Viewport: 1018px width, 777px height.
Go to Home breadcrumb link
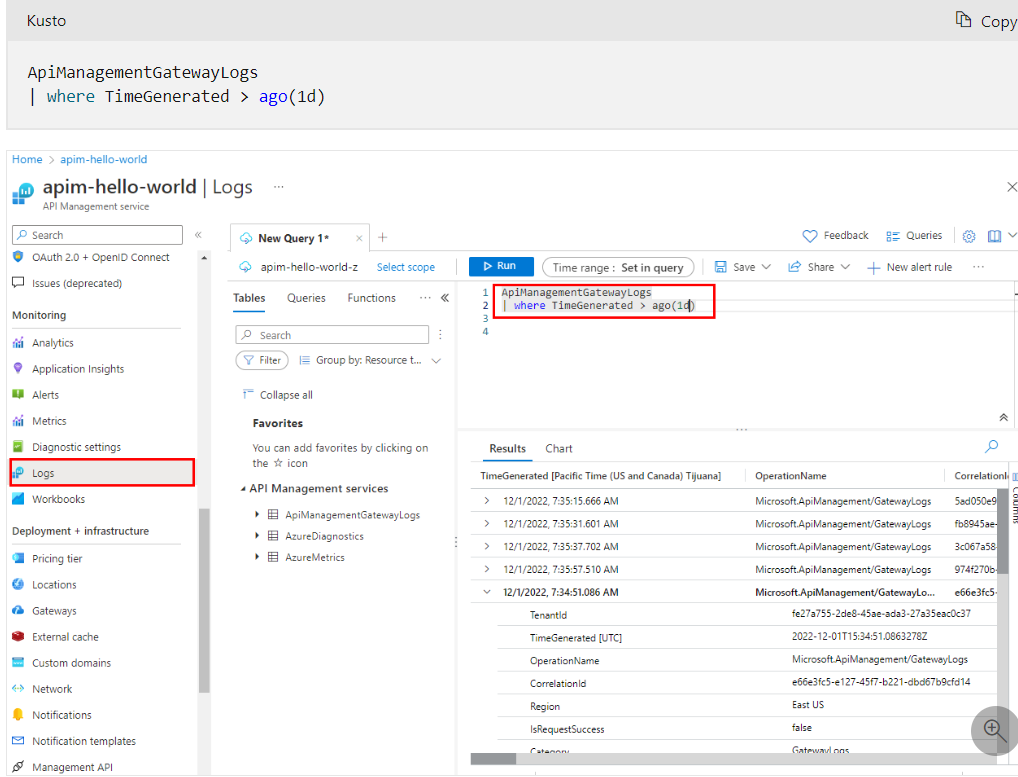coord(27,159)
